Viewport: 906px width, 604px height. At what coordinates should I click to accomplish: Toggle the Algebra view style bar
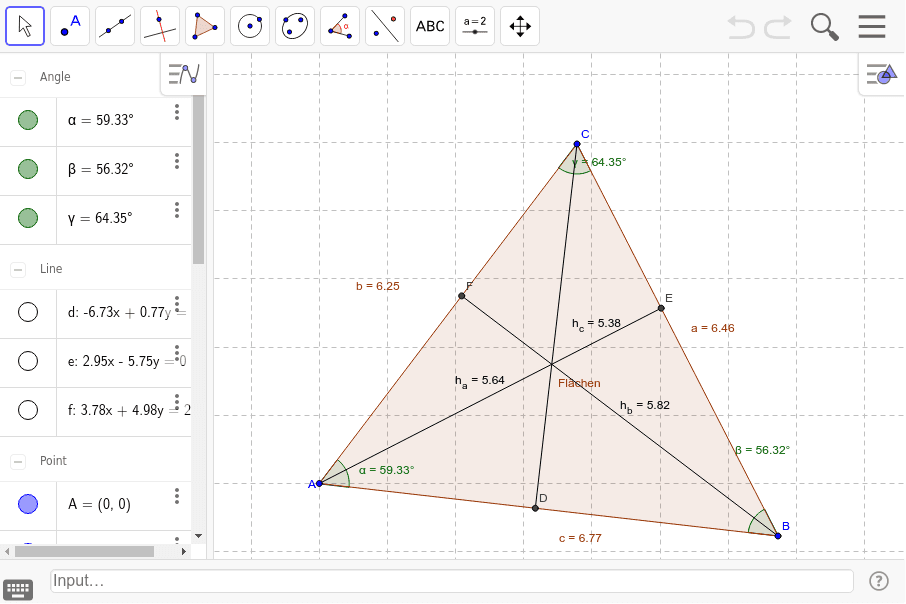(184, 74)
